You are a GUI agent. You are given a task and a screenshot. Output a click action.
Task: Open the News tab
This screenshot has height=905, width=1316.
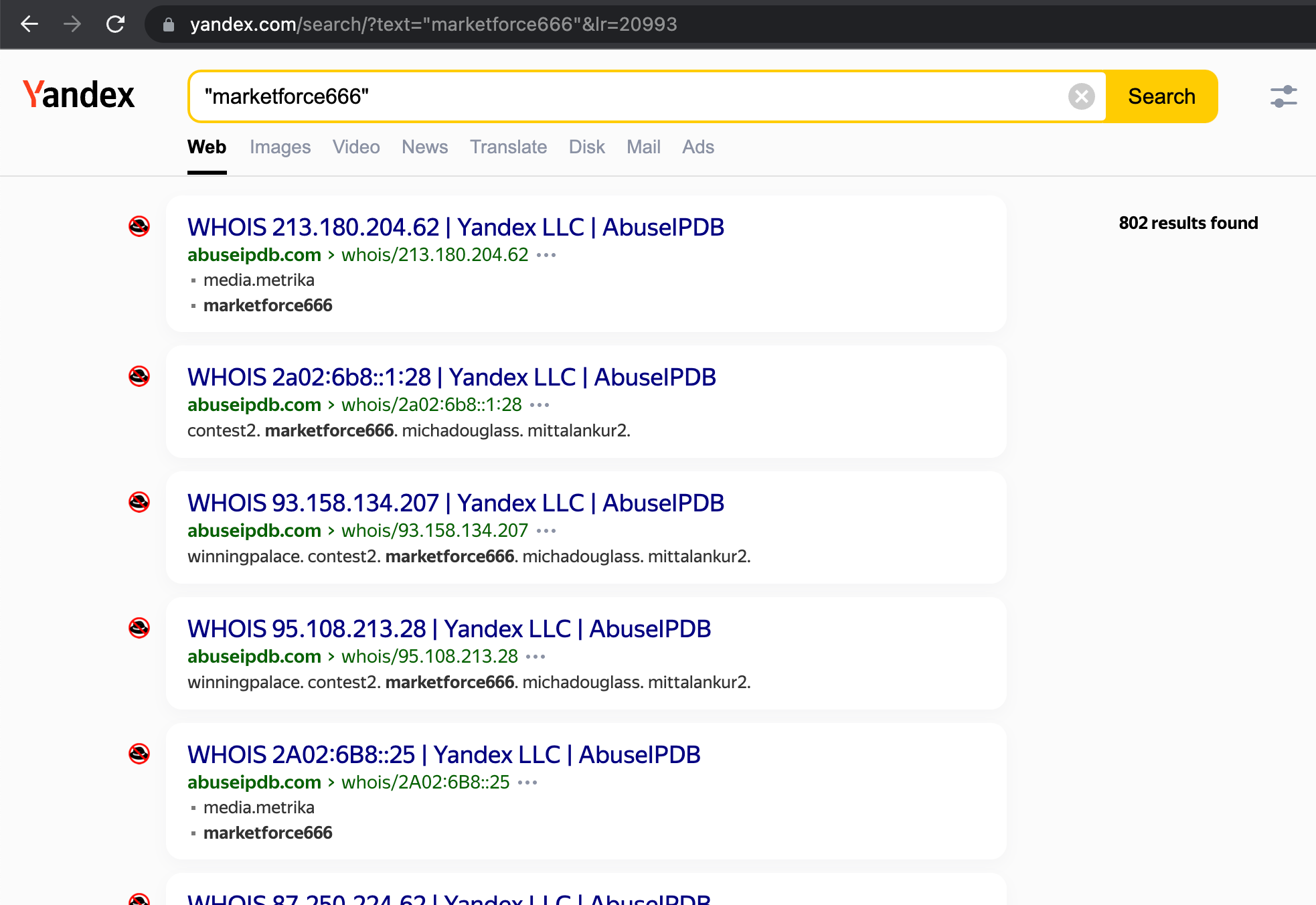(424, 147)
